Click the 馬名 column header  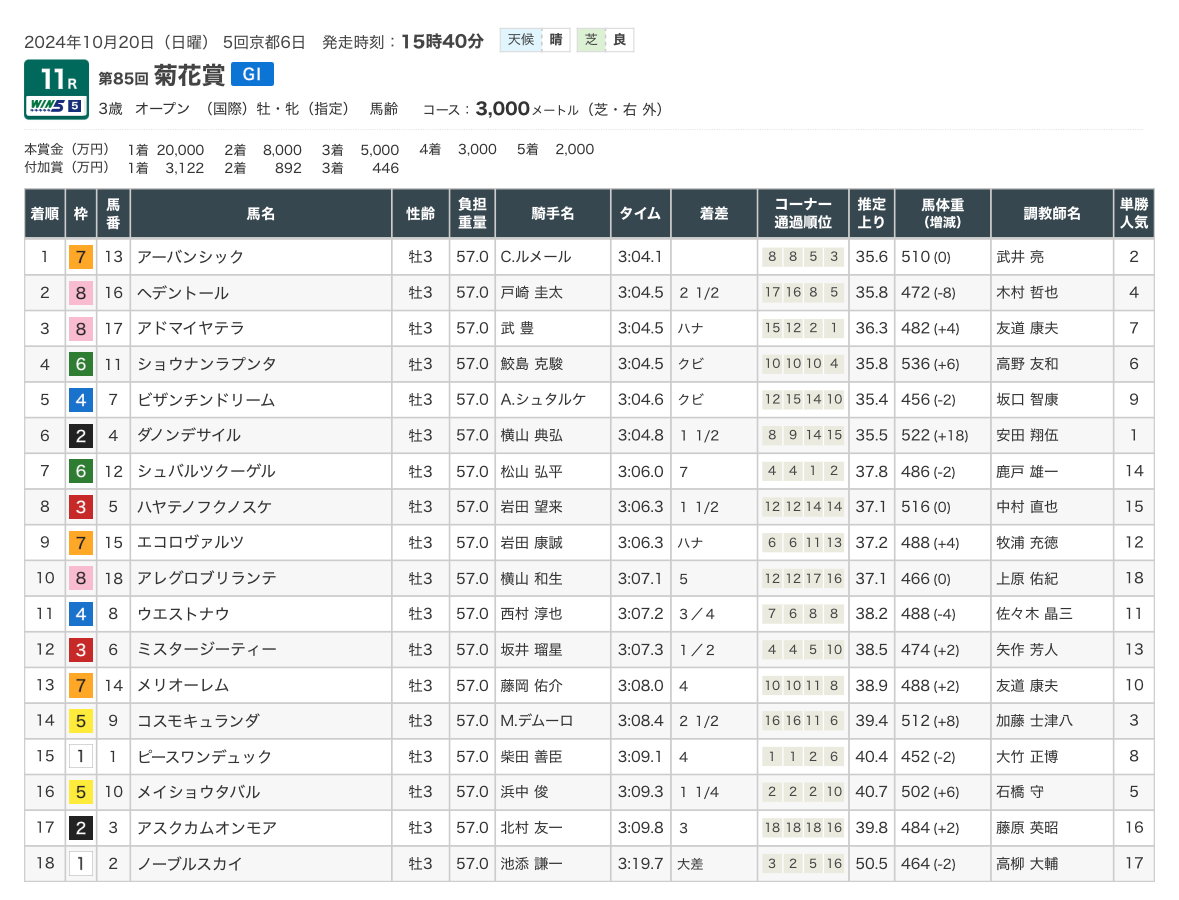point(260,213)
